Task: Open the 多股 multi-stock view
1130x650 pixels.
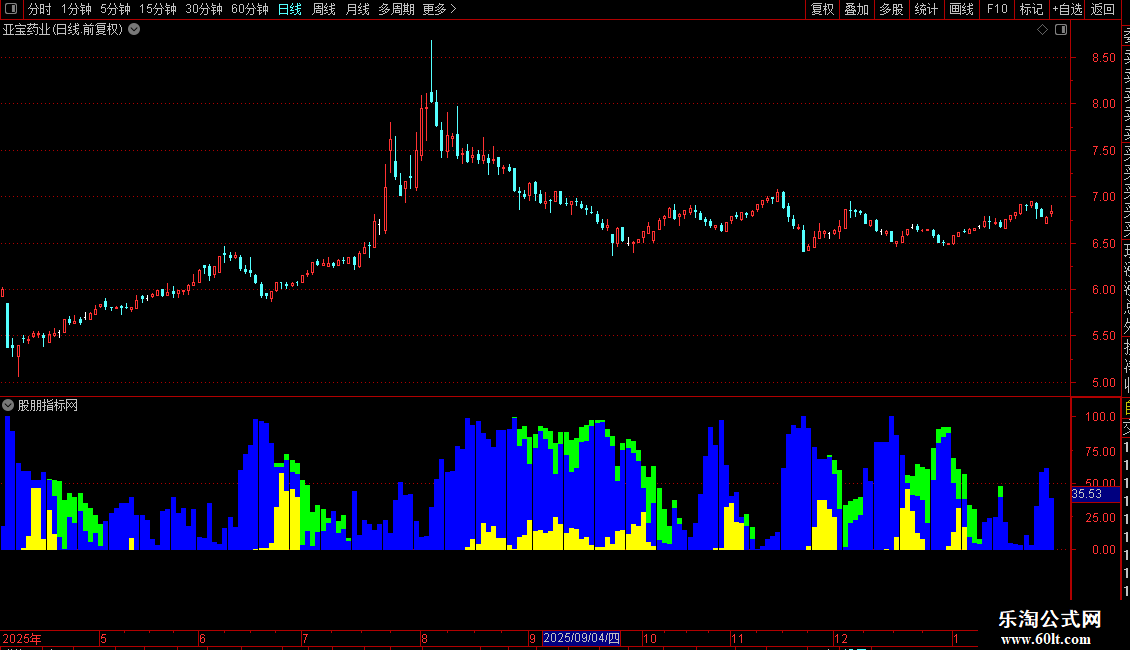Action: click(891, 9)
